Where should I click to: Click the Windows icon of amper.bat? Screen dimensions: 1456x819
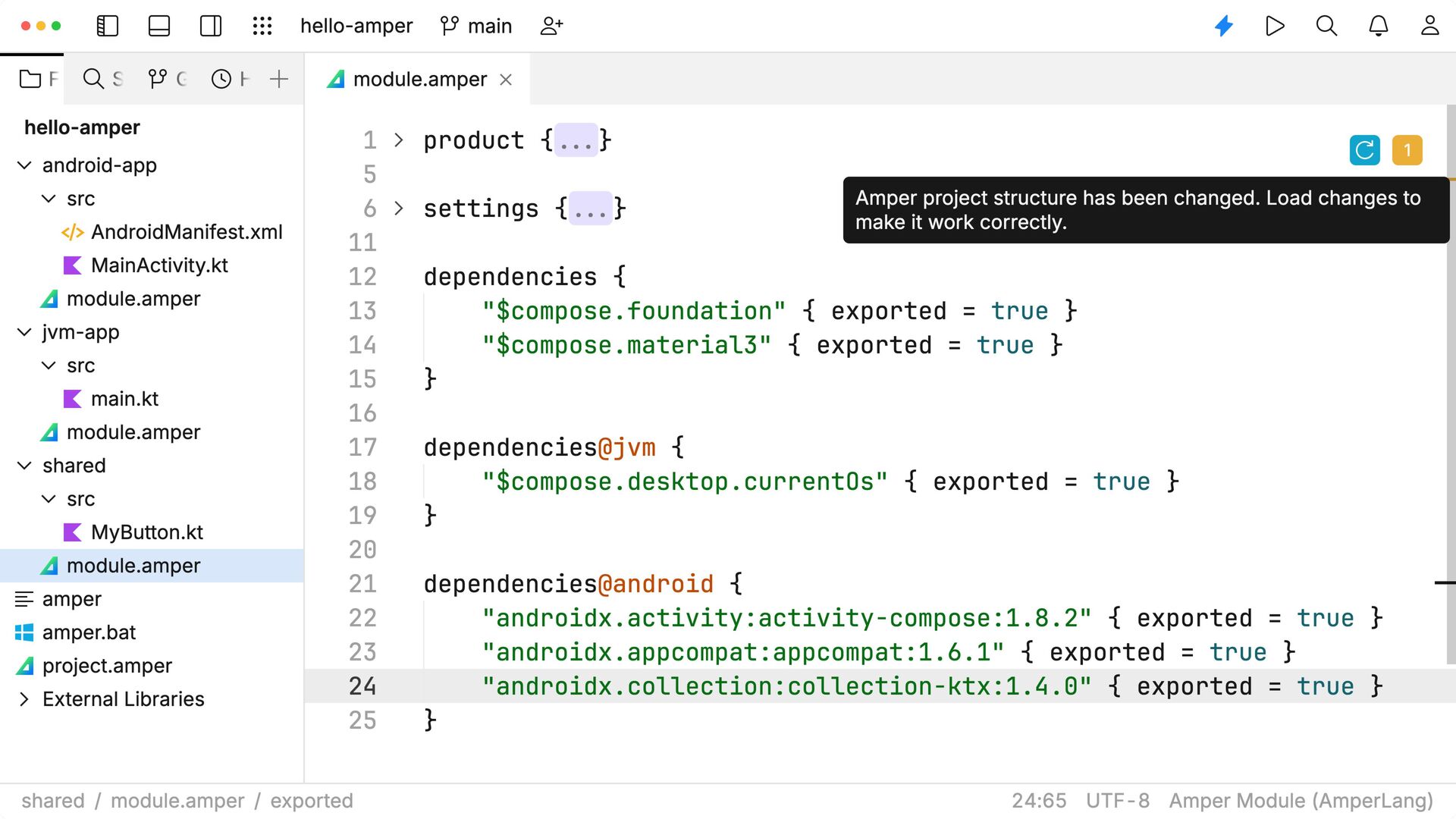coord(24,632)
